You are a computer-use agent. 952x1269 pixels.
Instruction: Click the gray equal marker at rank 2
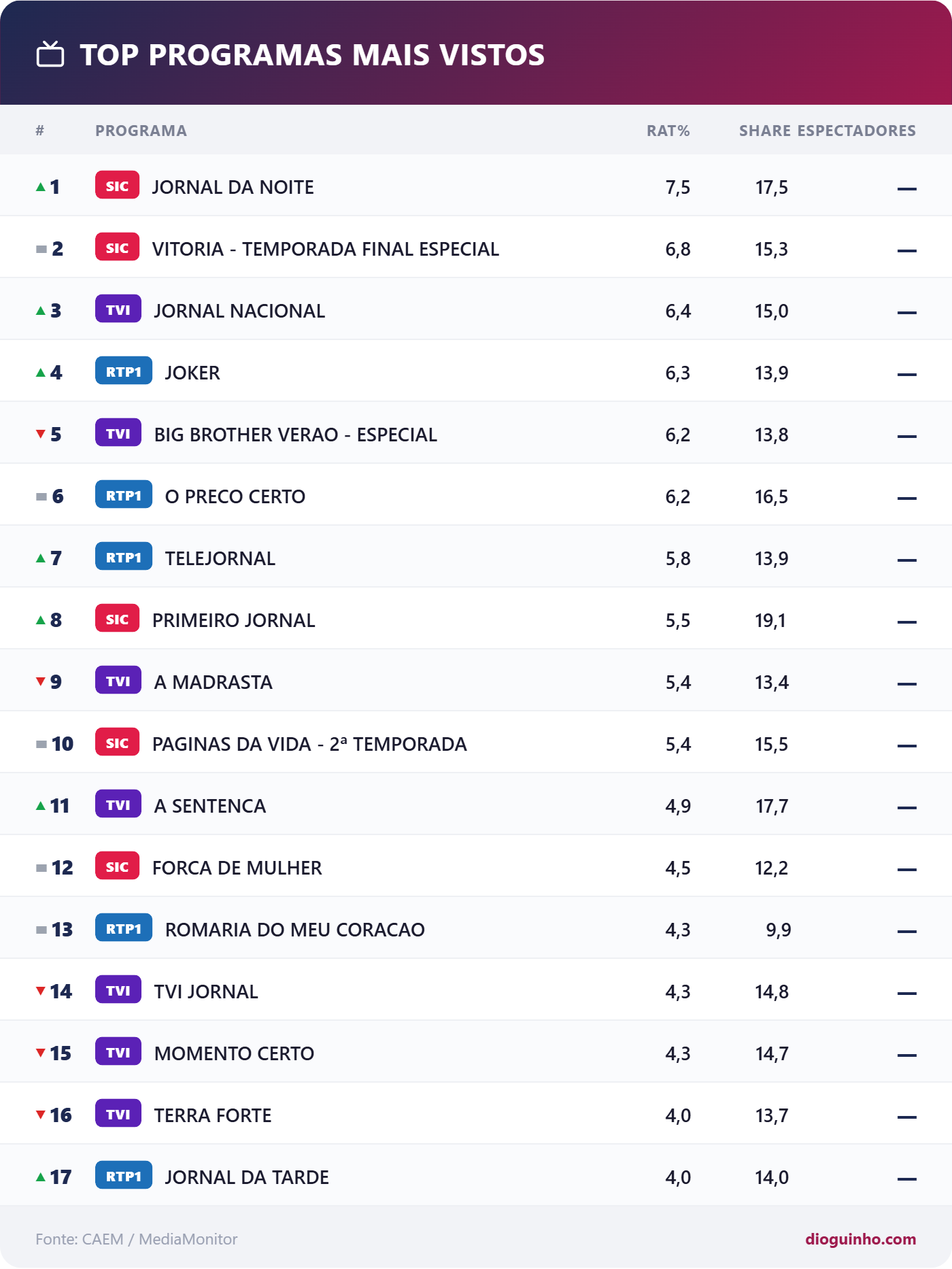tap(41, 249)
